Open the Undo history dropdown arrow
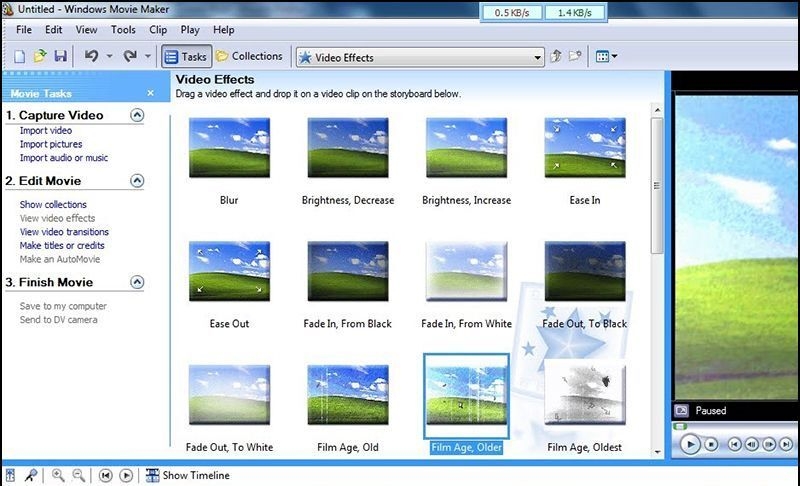The width and height of the screenshot is (800, 486). click(109, 56)
